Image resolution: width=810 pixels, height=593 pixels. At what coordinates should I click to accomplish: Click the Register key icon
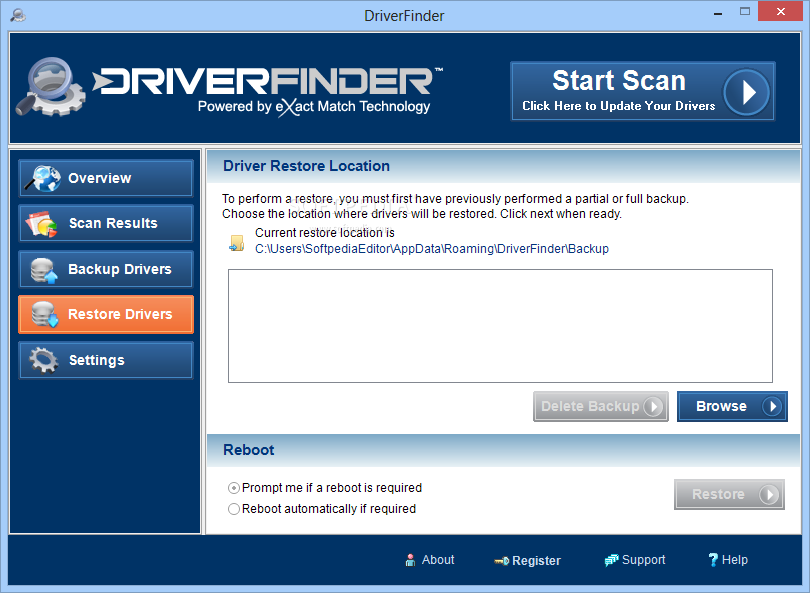pyautogui.click(x=502, y=560)
